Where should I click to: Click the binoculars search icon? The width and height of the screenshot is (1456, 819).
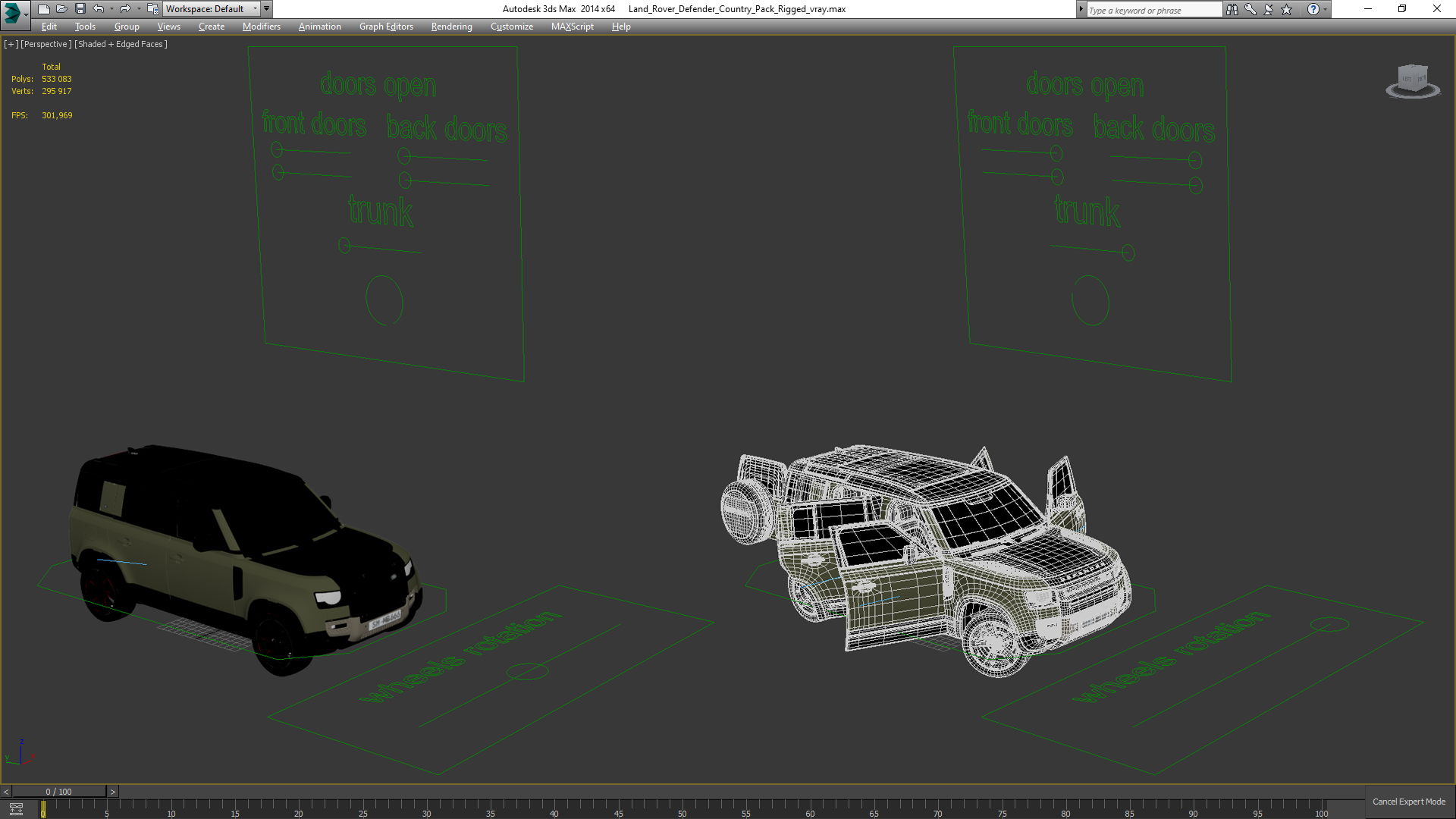click(x=1232, y=9)
